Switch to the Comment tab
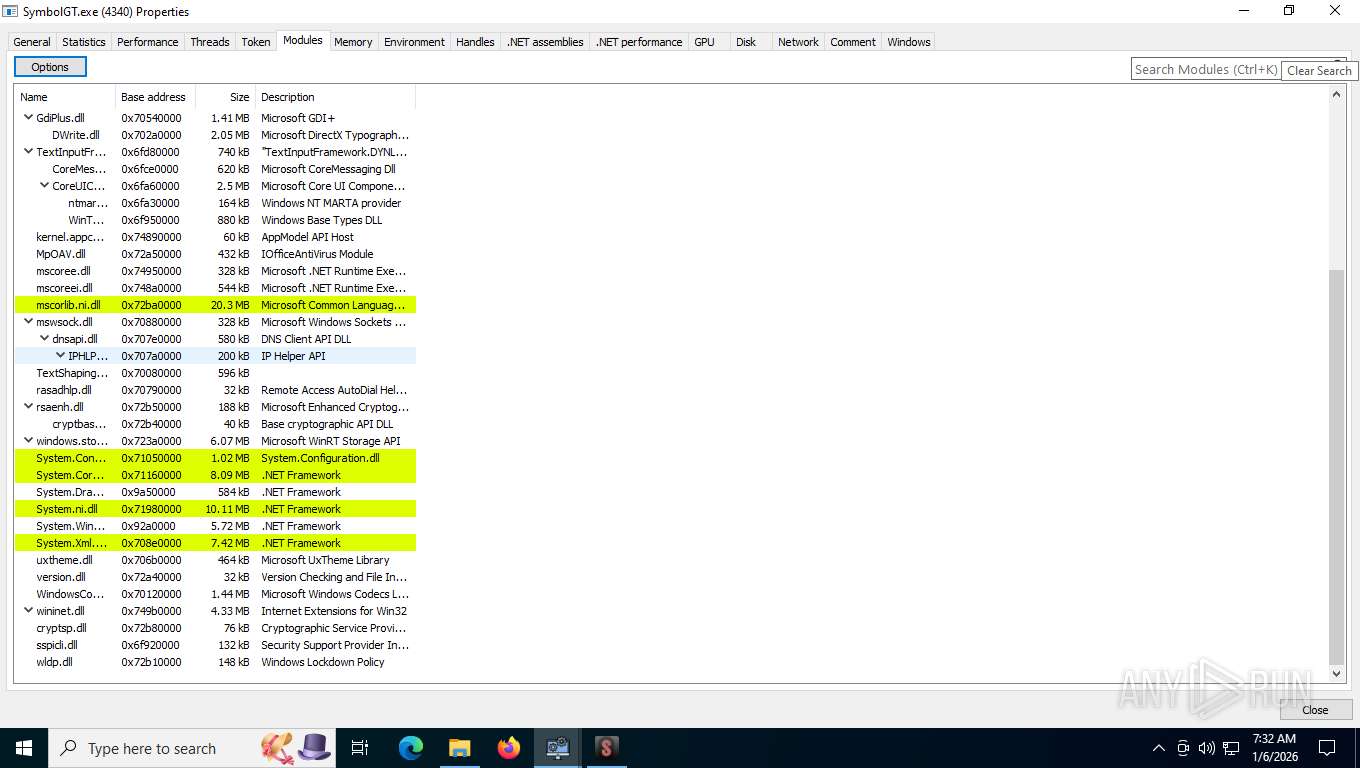The image size is (1360, 768). 853,42
